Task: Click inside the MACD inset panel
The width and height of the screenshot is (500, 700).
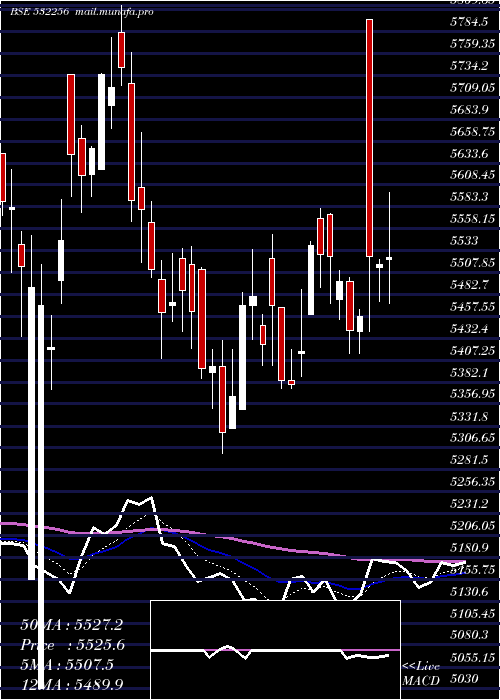Action: pos(275,650)
